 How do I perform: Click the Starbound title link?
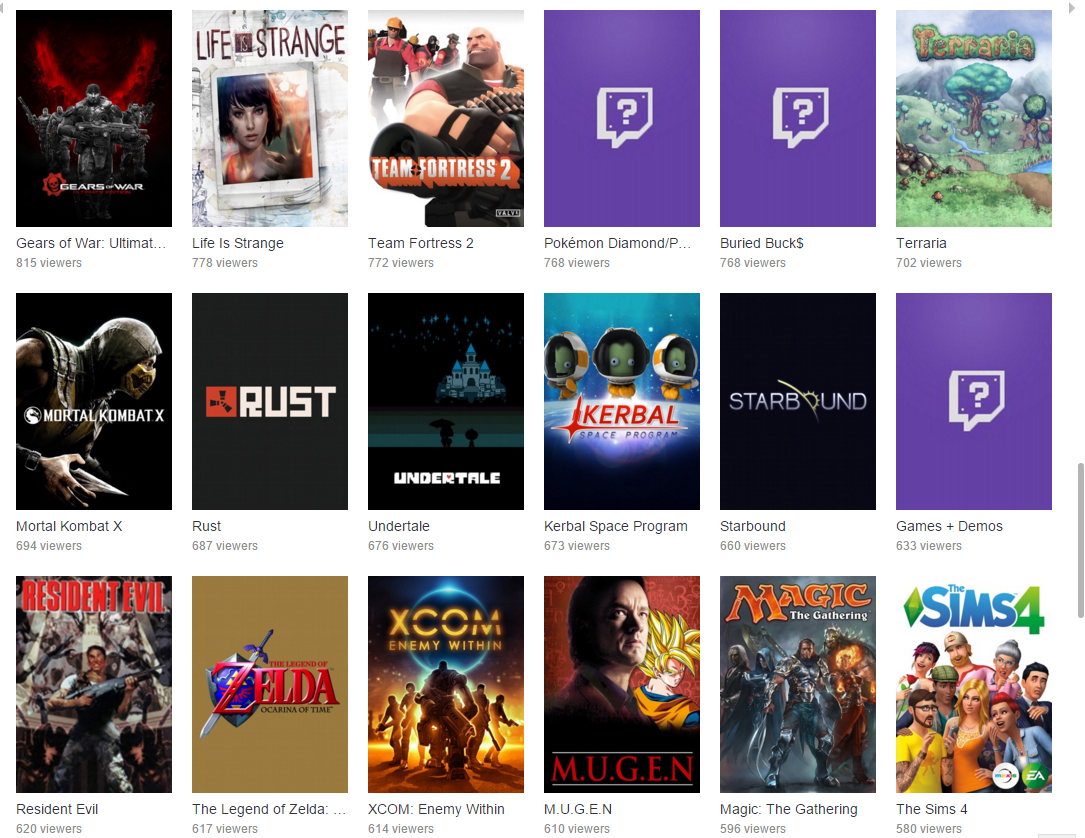(x=753, y=526)
